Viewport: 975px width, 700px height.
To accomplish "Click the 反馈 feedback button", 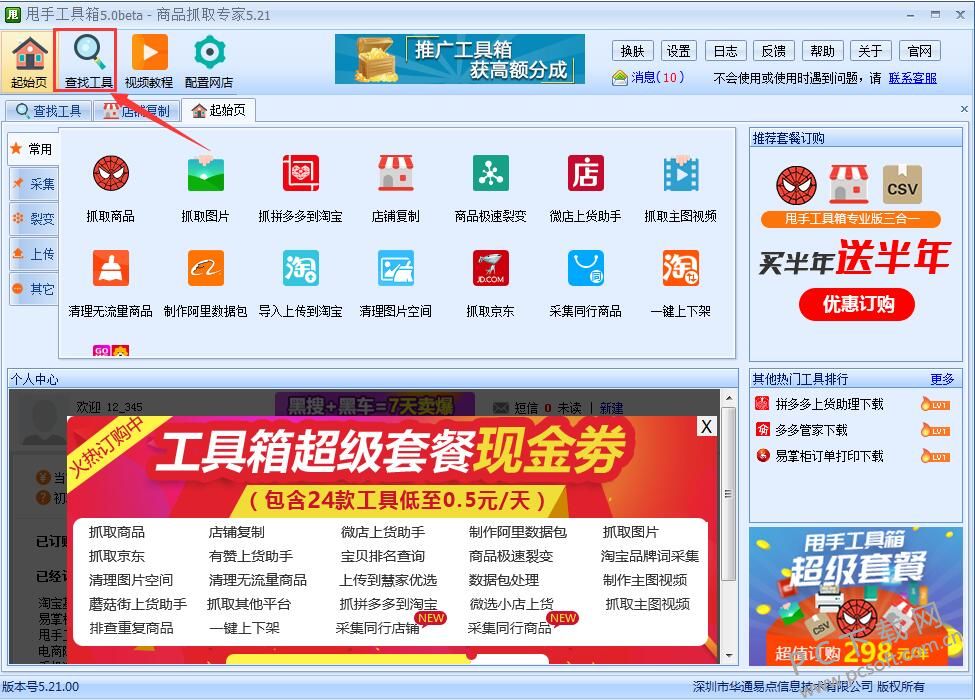I will point(774,51).
